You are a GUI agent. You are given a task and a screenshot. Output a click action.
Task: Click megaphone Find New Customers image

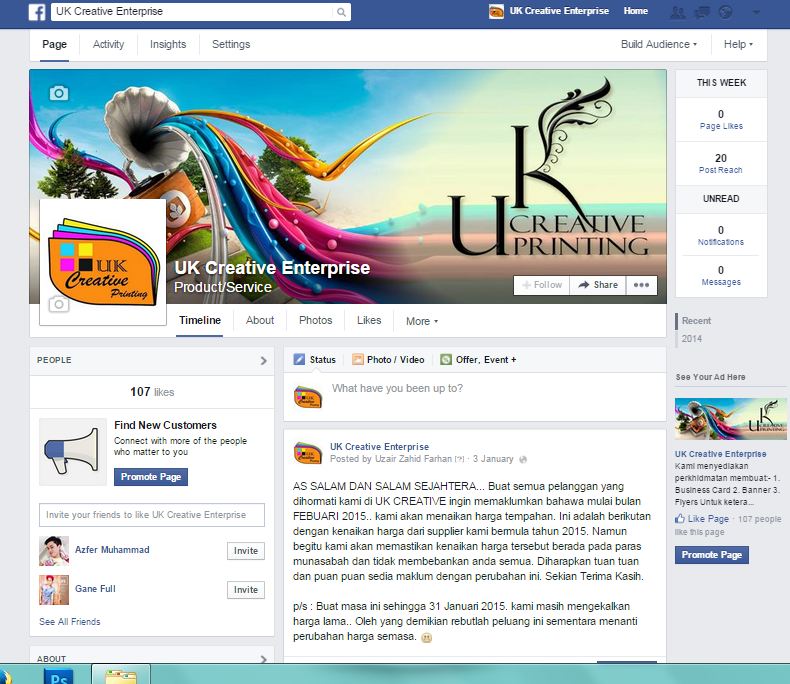73,452
